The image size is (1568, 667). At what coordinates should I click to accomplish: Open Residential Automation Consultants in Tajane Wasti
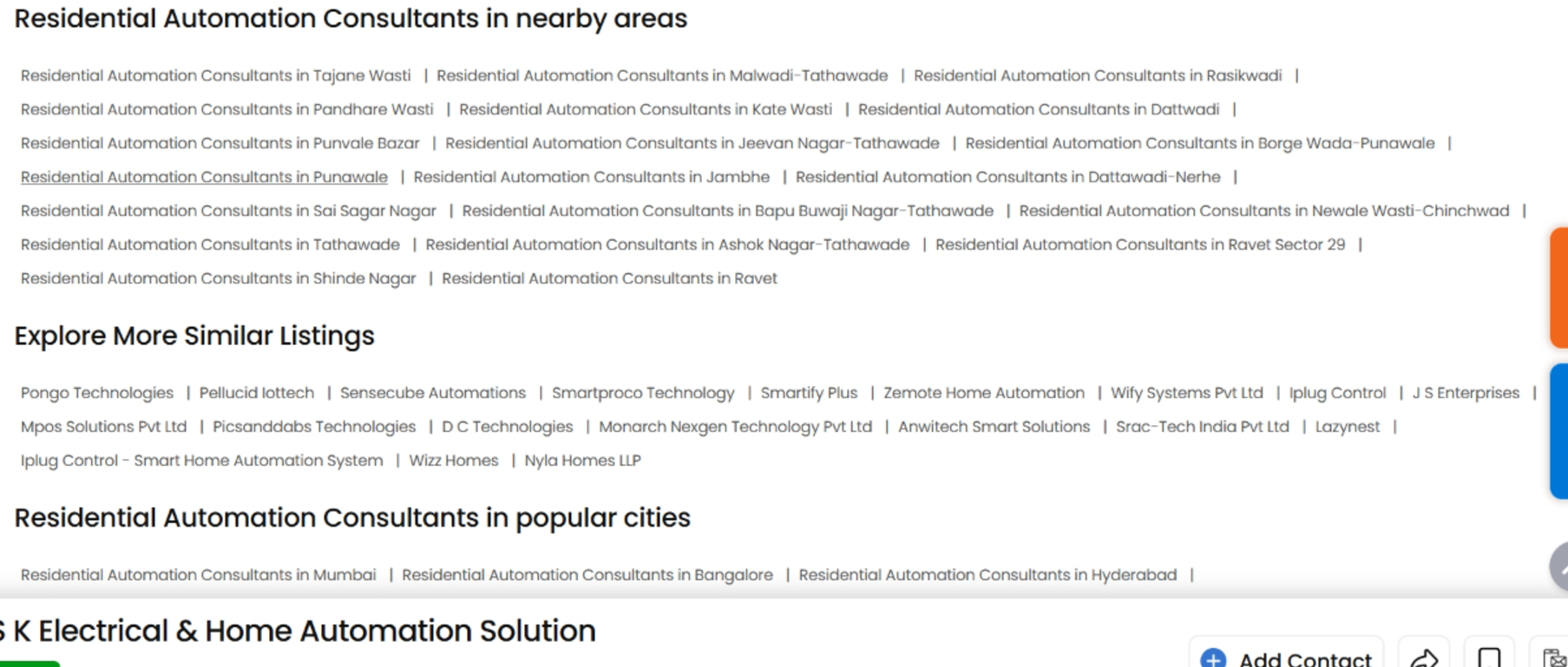215,75
